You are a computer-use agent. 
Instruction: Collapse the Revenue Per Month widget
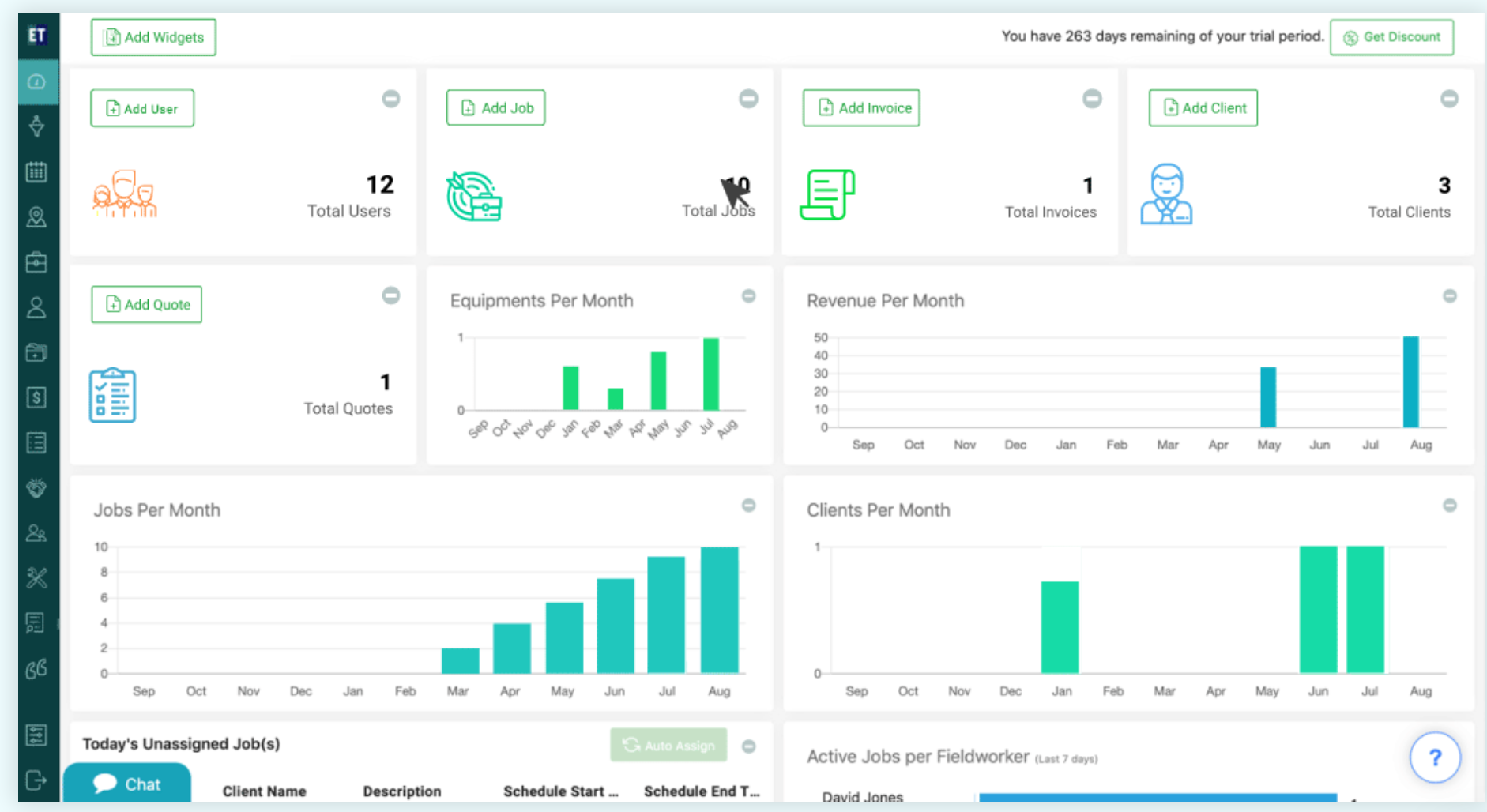click(1450, 296)
